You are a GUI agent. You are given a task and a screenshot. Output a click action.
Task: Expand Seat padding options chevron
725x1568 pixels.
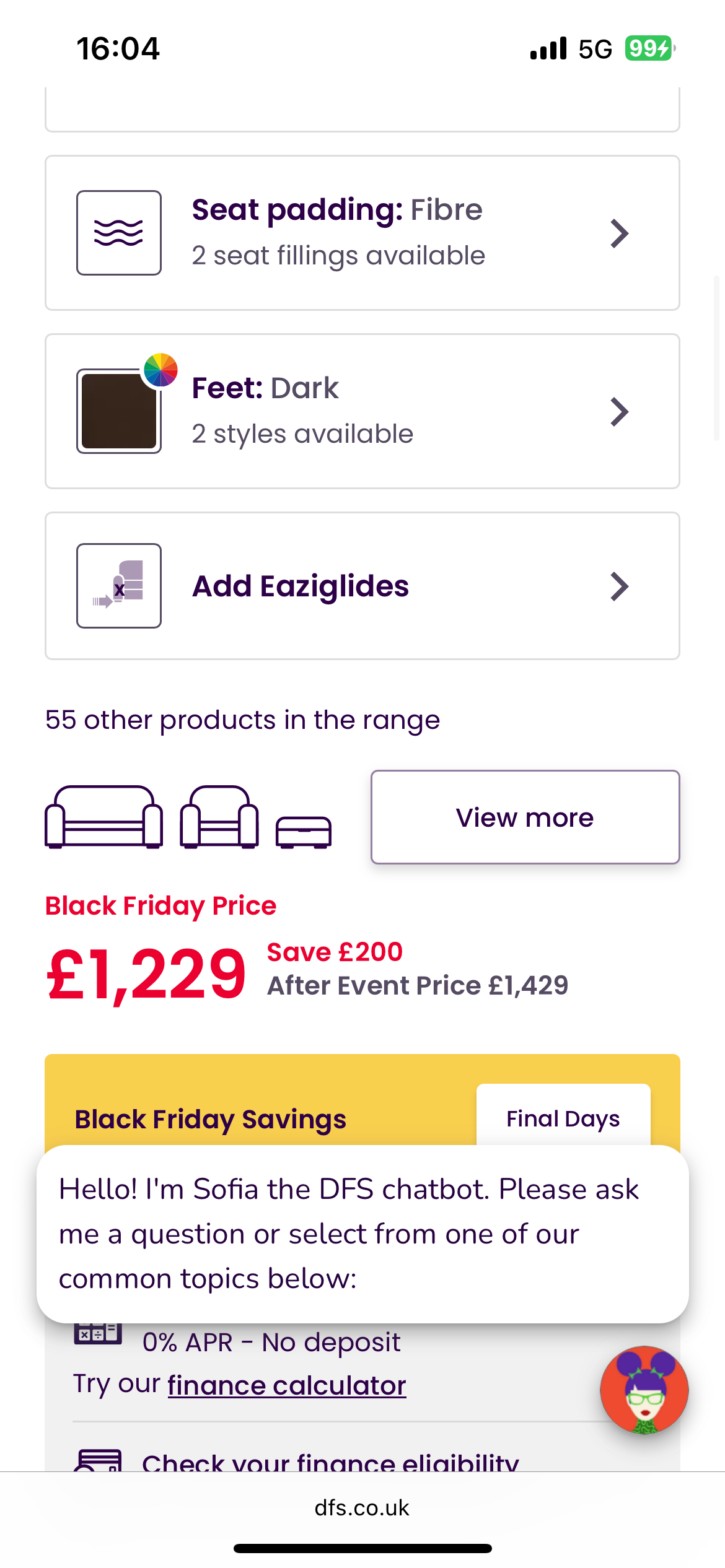click(x=619, y=233)
